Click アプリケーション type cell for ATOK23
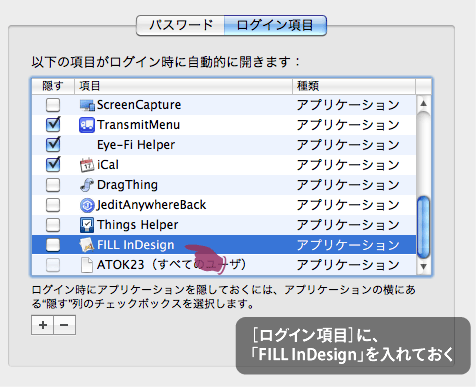The image size is (476, 387). tap(348, 265)
